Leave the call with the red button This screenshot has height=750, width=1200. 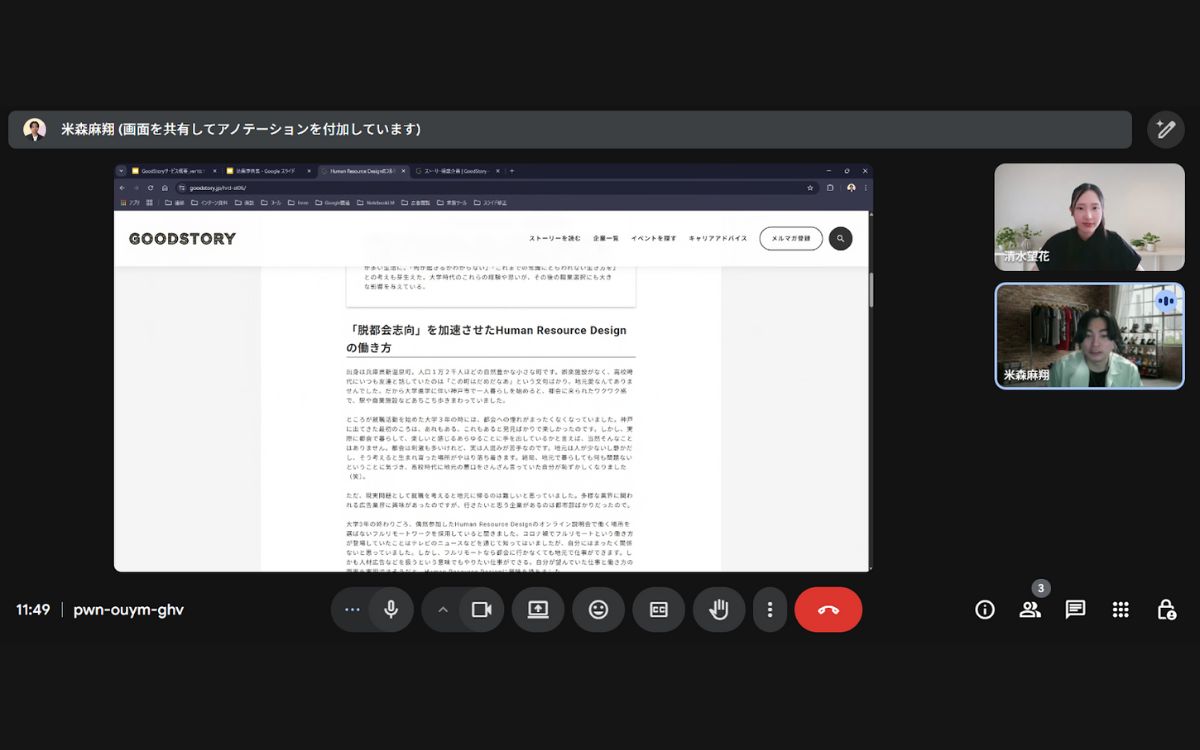(x=828, y=610)
